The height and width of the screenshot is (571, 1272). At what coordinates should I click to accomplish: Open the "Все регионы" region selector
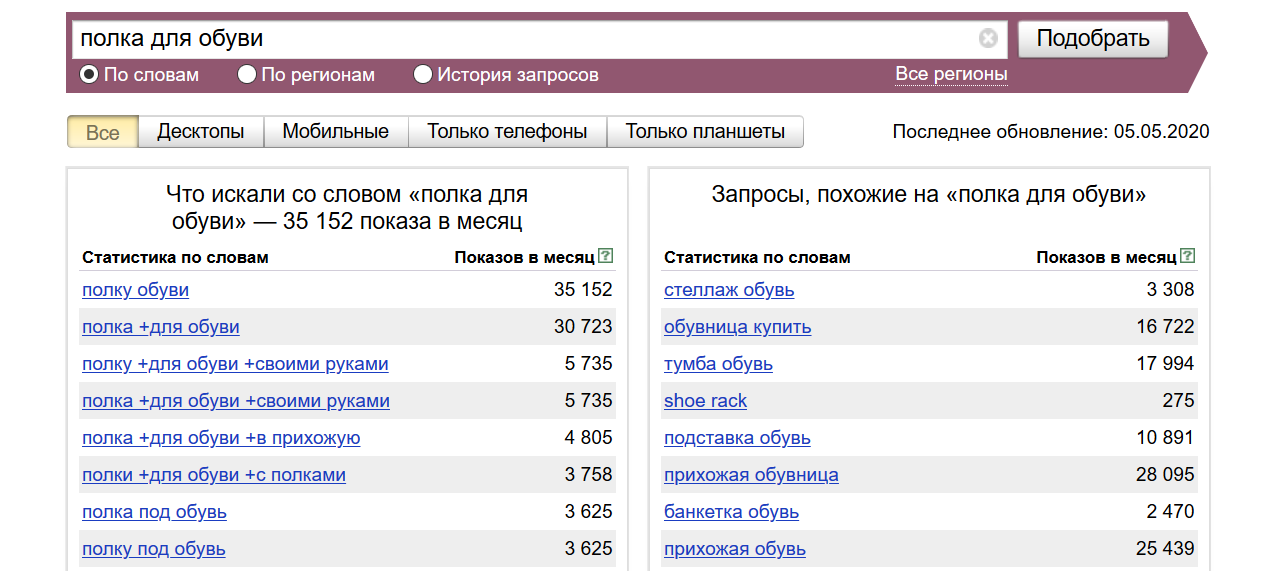(x=951, y=74)
